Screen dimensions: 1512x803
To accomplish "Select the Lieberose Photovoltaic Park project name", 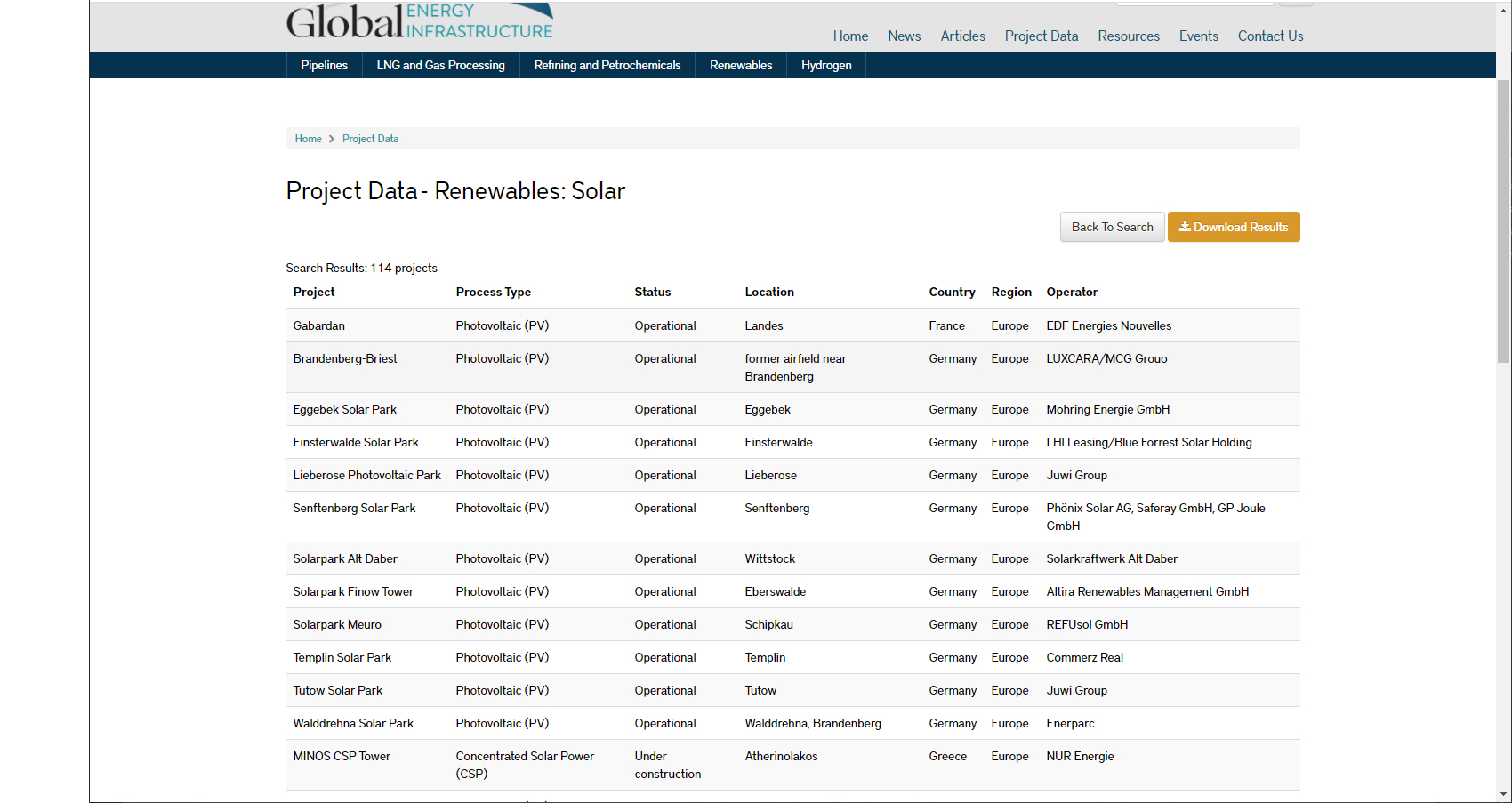I will point(367,475).
